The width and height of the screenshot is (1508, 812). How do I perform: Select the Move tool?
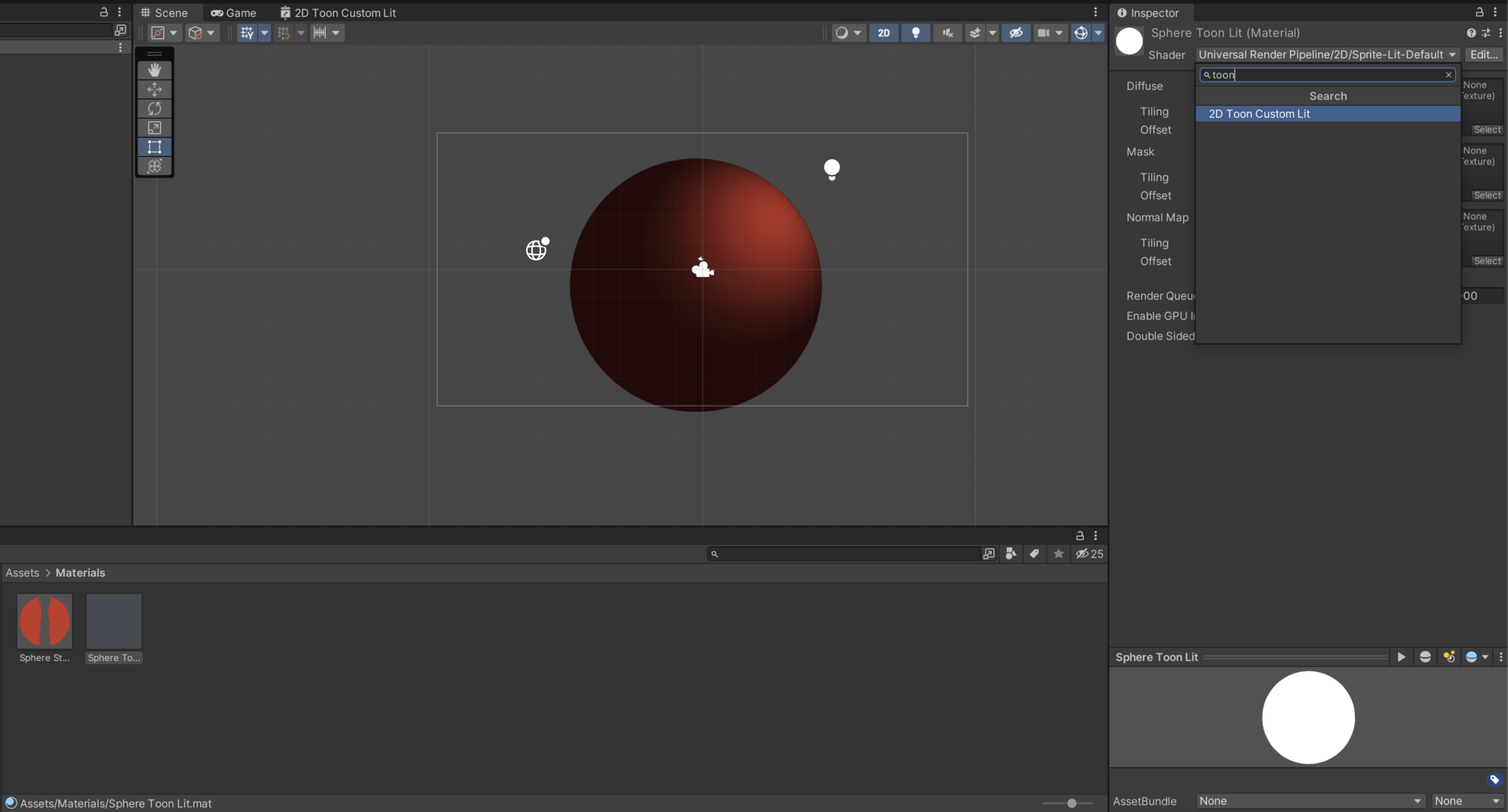tap(155, 89)
